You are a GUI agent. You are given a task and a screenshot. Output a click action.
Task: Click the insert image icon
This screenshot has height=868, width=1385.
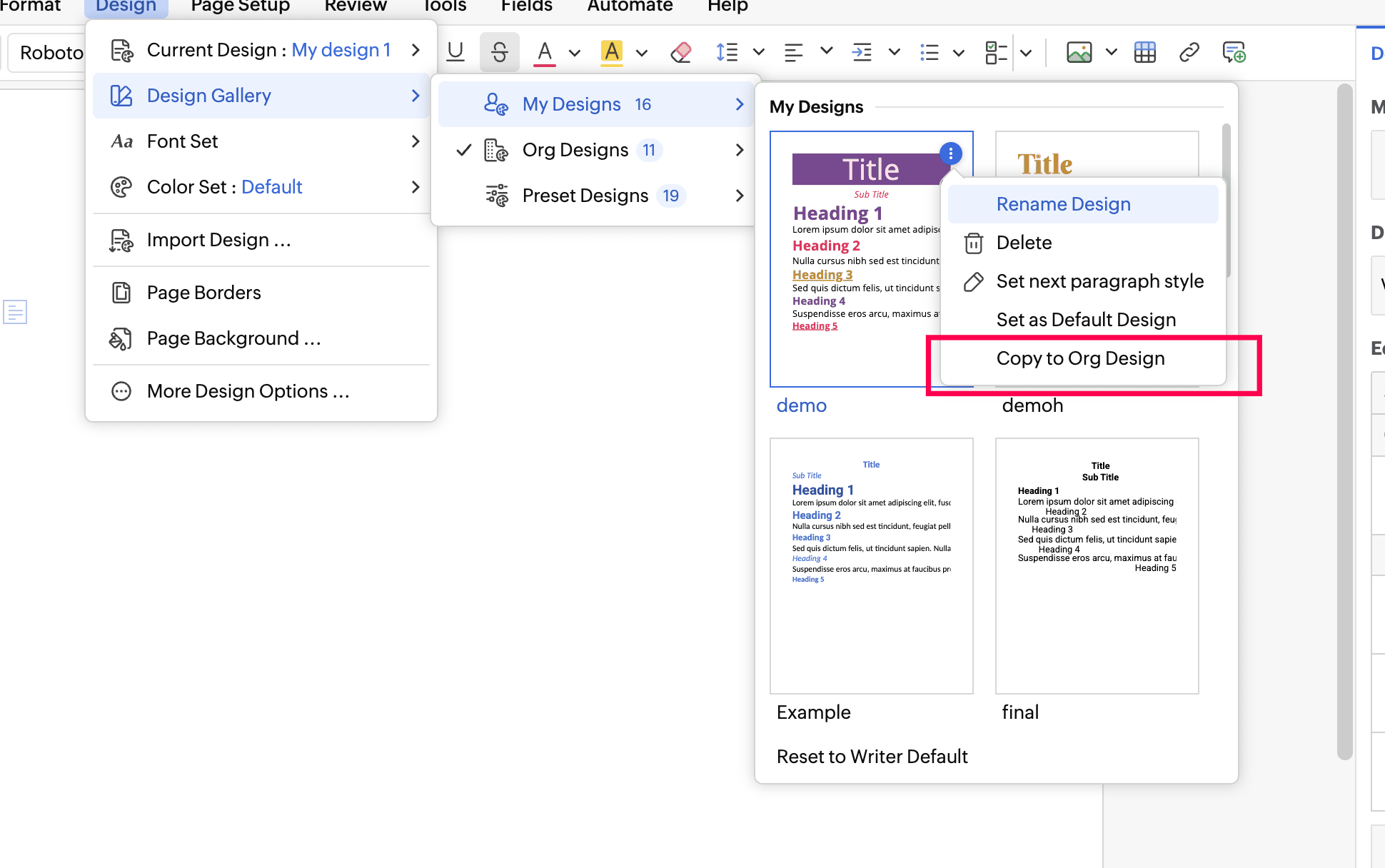(1079, 52)
